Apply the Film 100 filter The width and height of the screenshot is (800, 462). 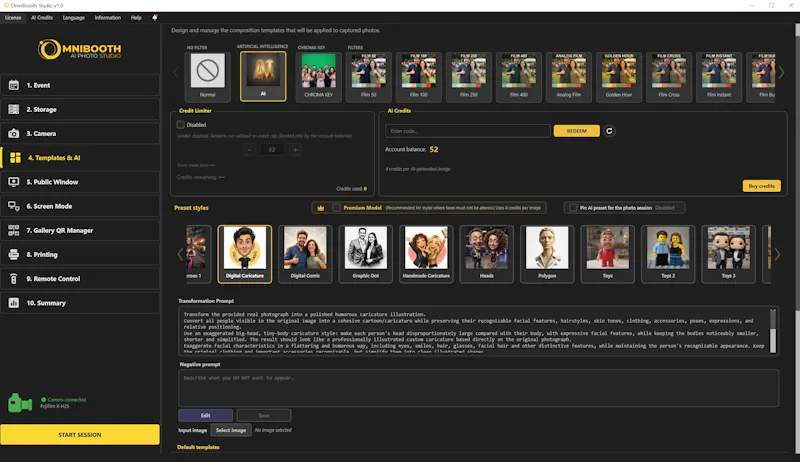418,75
